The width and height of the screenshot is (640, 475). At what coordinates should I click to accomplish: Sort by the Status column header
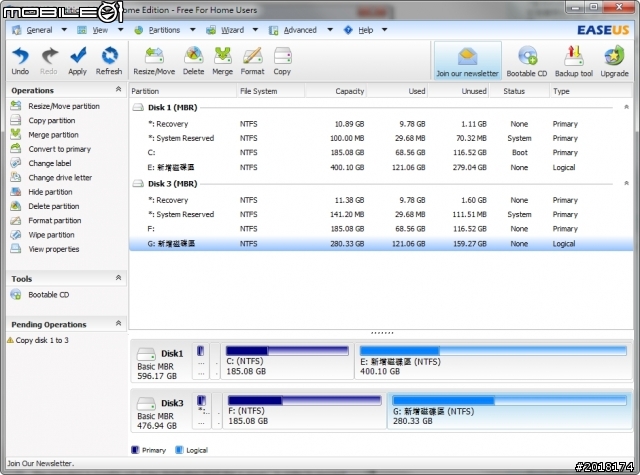(519, 91)
